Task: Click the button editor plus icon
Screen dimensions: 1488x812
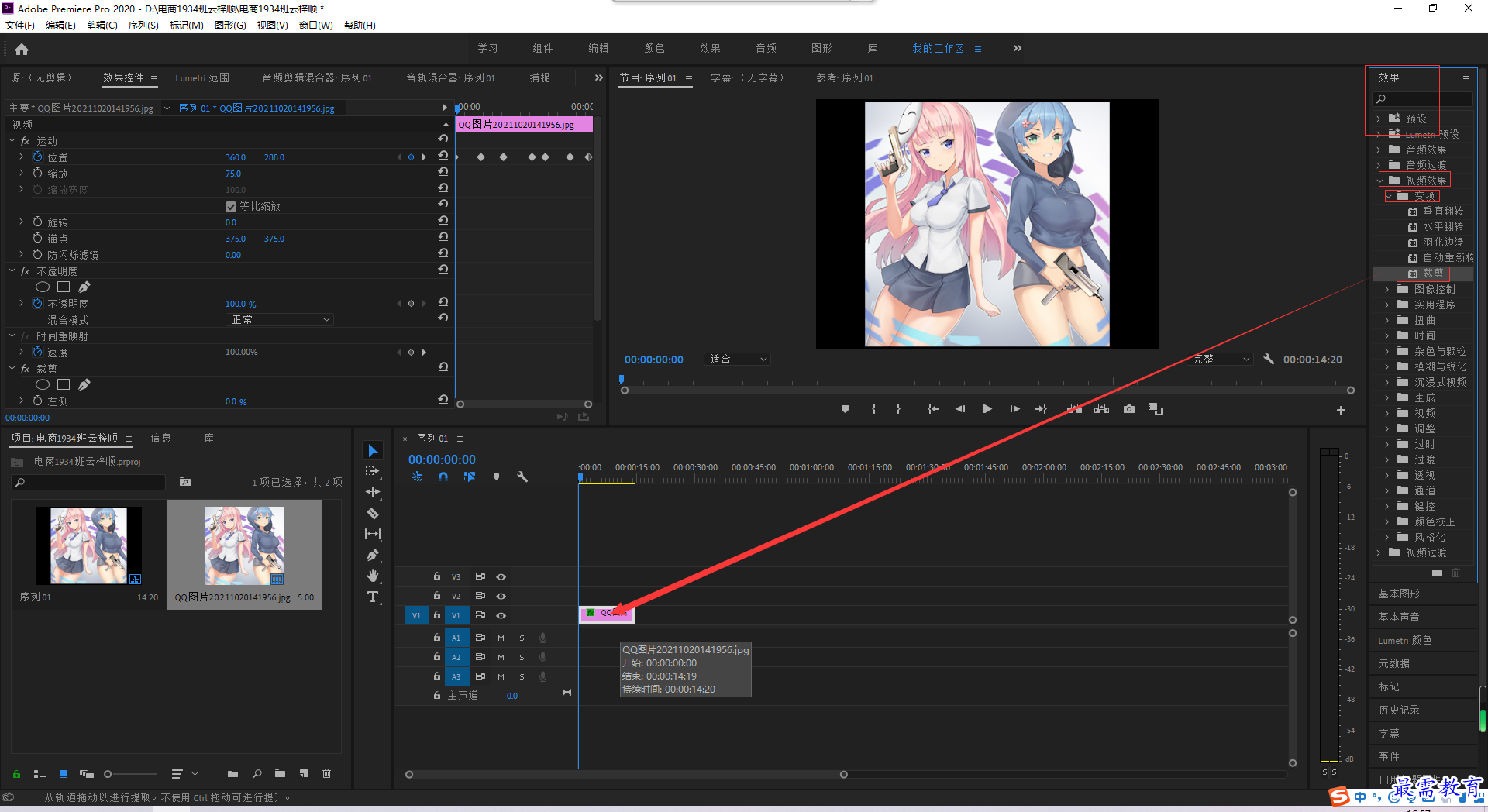Action: pyautogui.click(x=1341, y=410)
